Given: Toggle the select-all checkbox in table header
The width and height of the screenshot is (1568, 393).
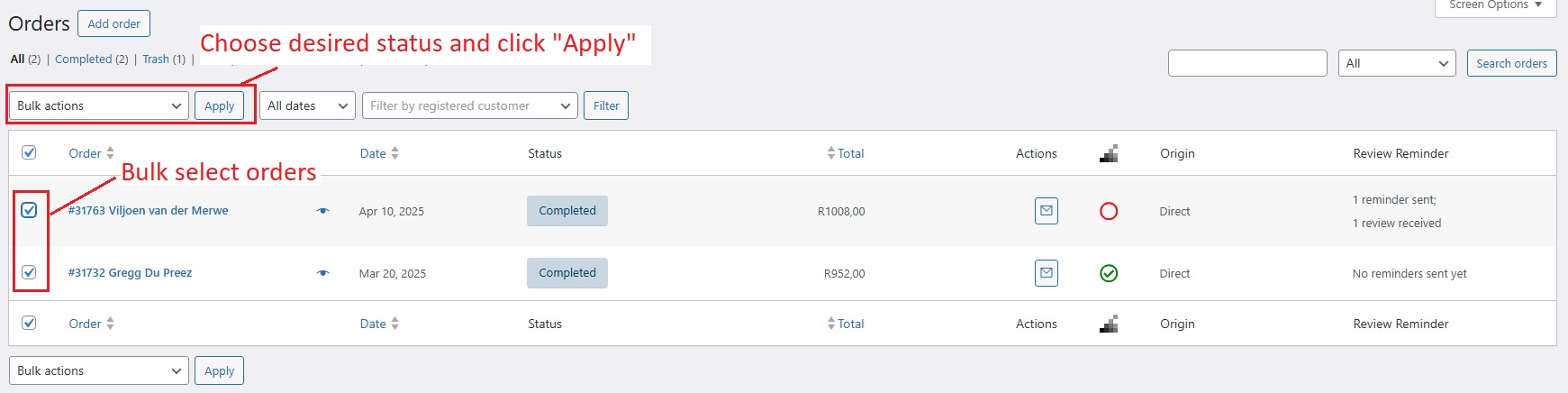Looking at the screenshot, I should (30, 152).
